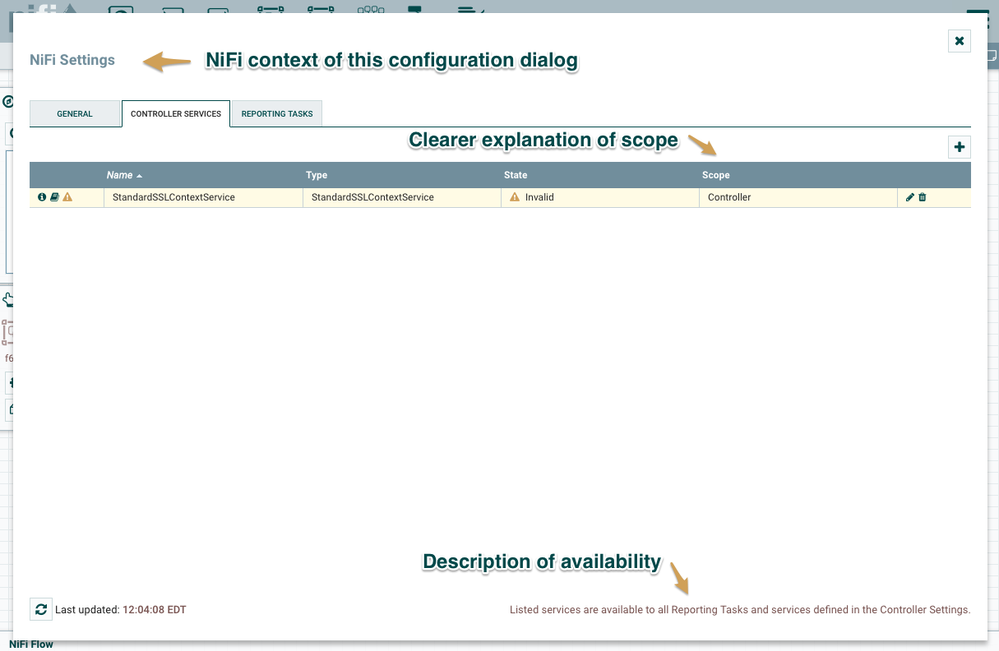Click the Invalid state warning icon
This screenshot has height=651, width=999.
[x=514, y=197]
